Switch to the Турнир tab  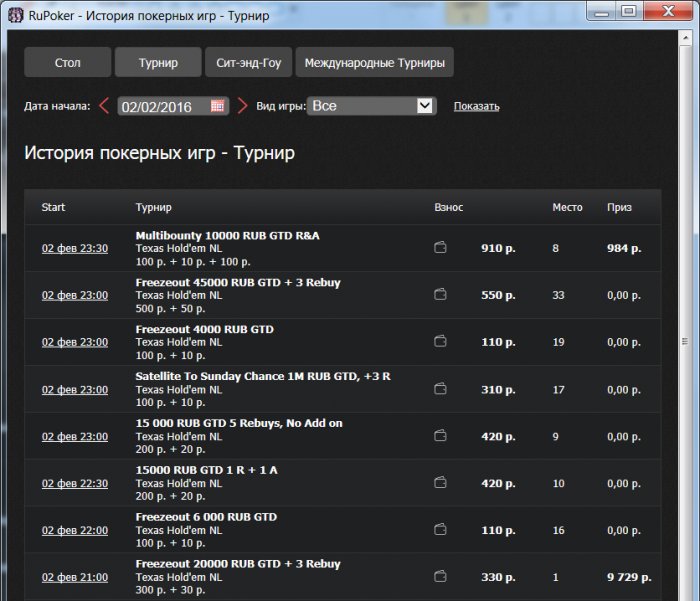click(x=158, y=62)
